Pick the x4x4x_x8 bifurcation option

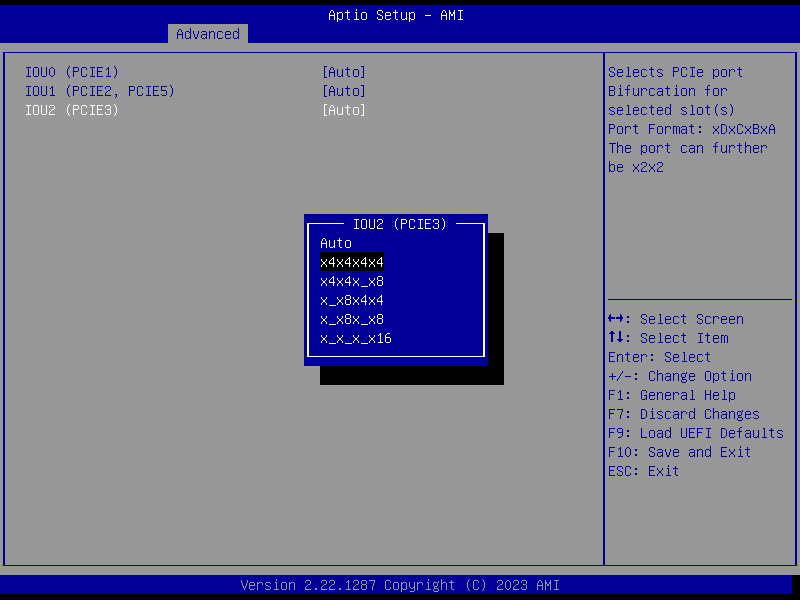(x=352, y=281)
